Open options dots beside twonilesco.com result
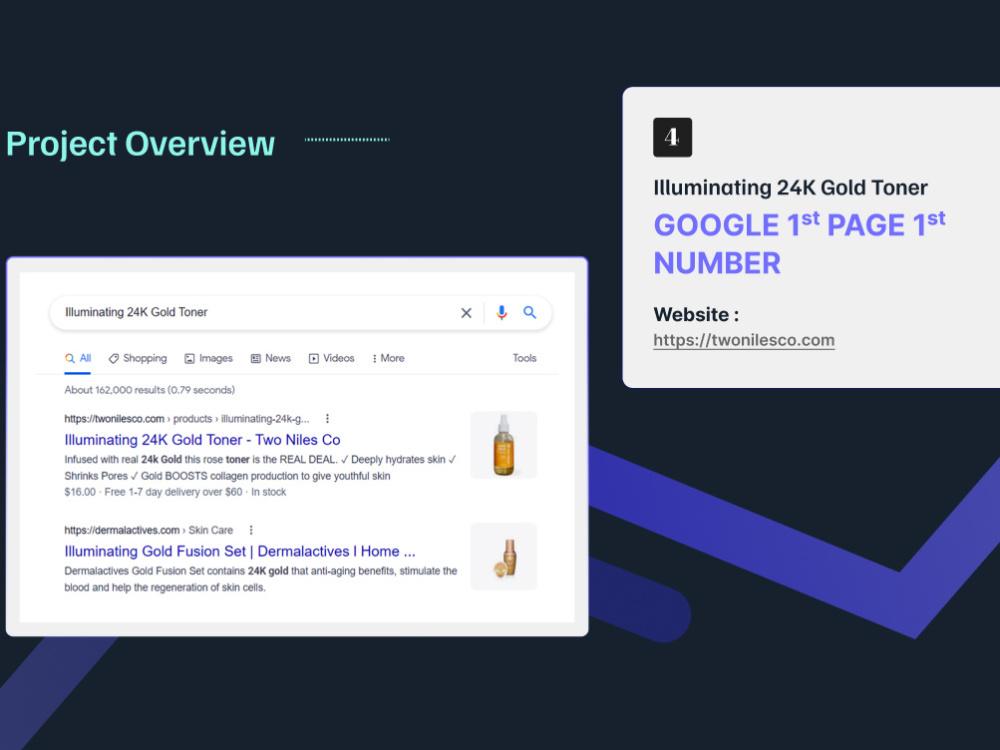Image resolution: width=1000 pixels, height=750 pixels. [x=327, y=418]
